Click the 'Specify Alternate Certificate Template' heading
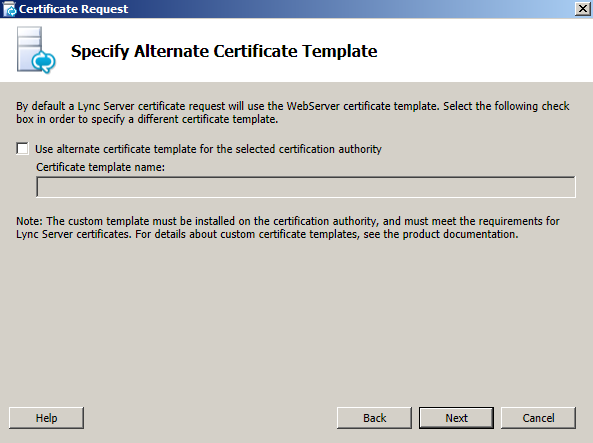This screenshot has height=443, width=593. 224,51
